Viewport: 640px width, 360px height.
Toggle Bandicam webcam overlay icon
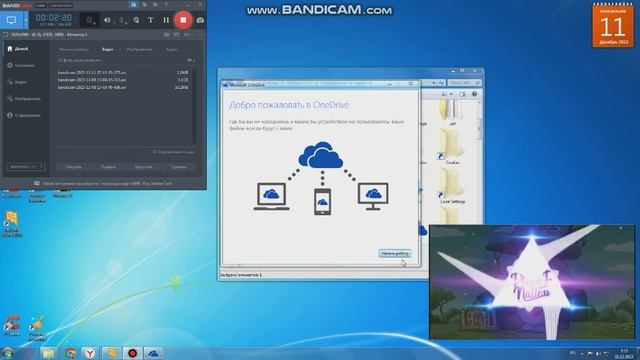point(89,20)
